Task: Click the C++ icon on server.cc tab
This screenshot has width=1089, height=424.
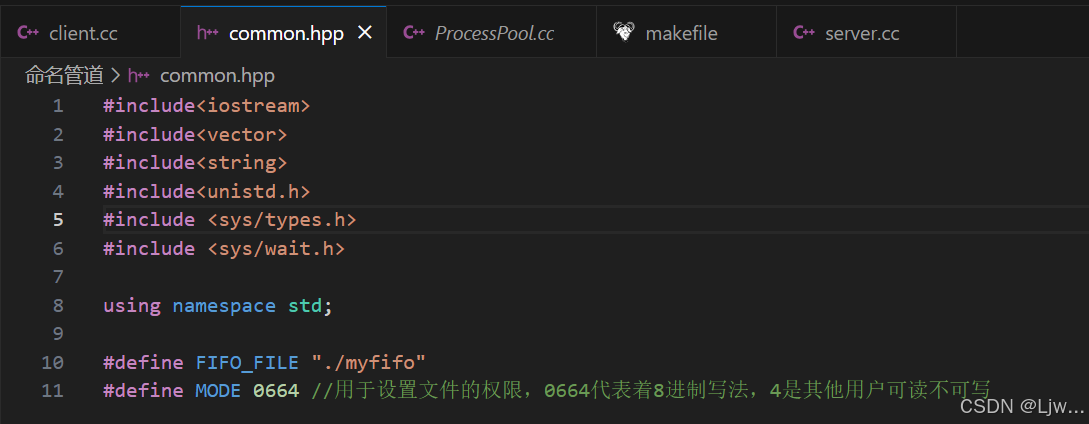Action: point(804,33)
